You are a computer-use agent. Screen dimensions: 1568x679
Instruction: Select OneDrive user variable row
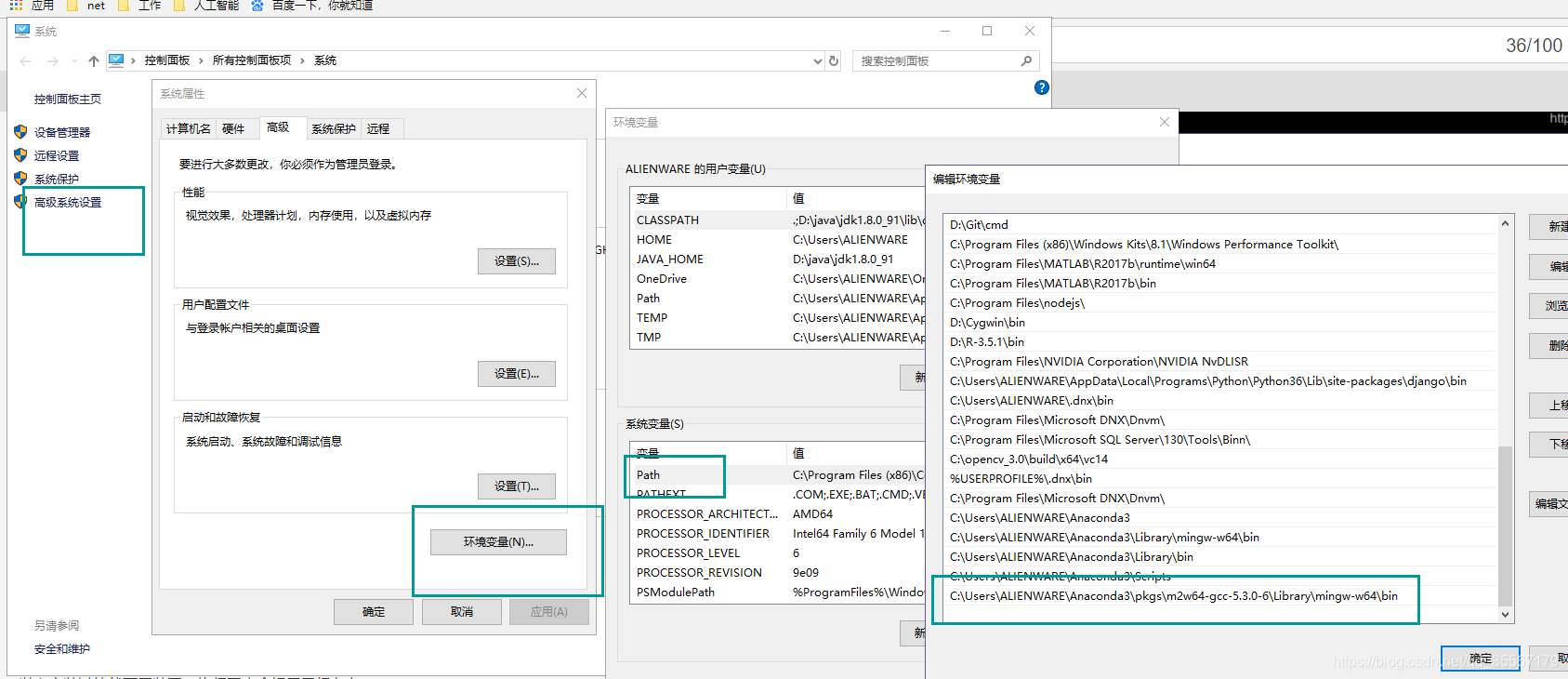click(779, 279)
